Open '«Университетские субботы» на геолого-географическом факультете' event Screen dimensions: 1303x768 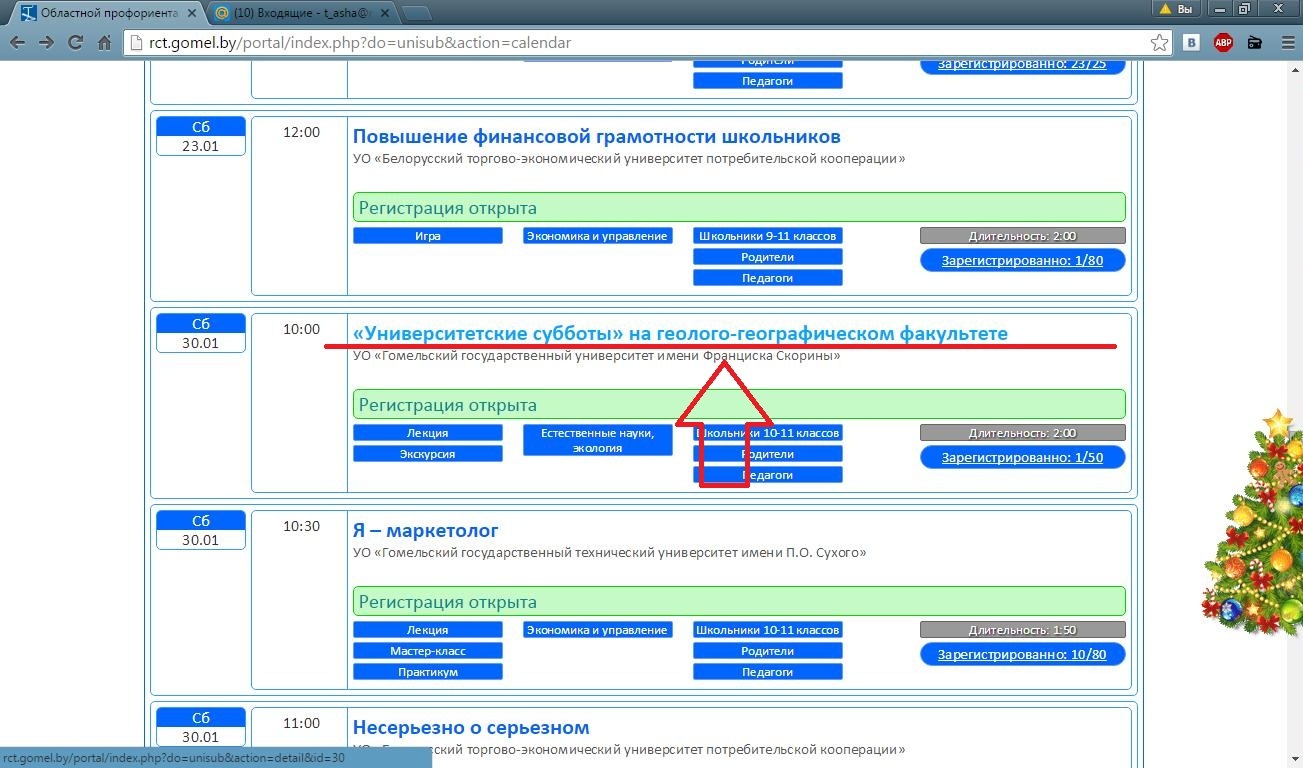(680, 333)
